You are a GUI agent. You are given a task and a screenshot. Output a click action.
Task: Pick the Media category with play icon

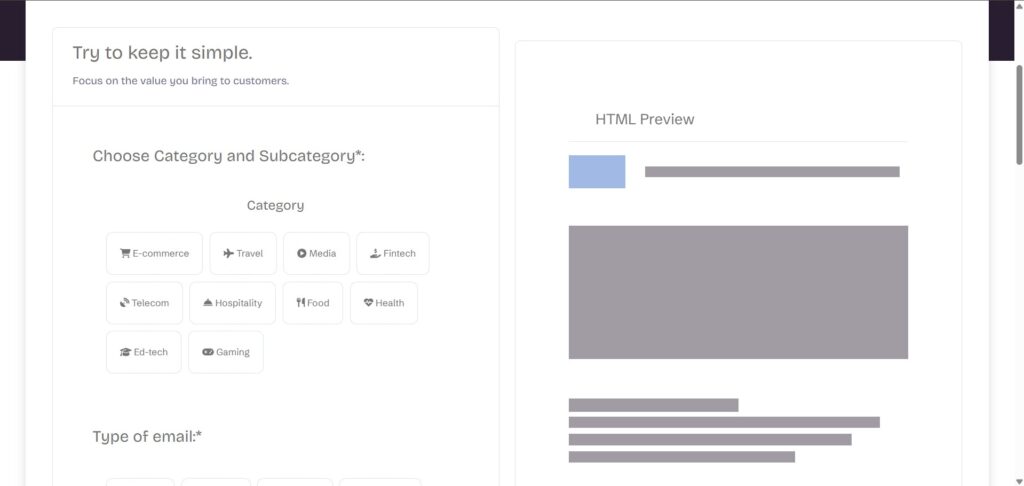317,253
